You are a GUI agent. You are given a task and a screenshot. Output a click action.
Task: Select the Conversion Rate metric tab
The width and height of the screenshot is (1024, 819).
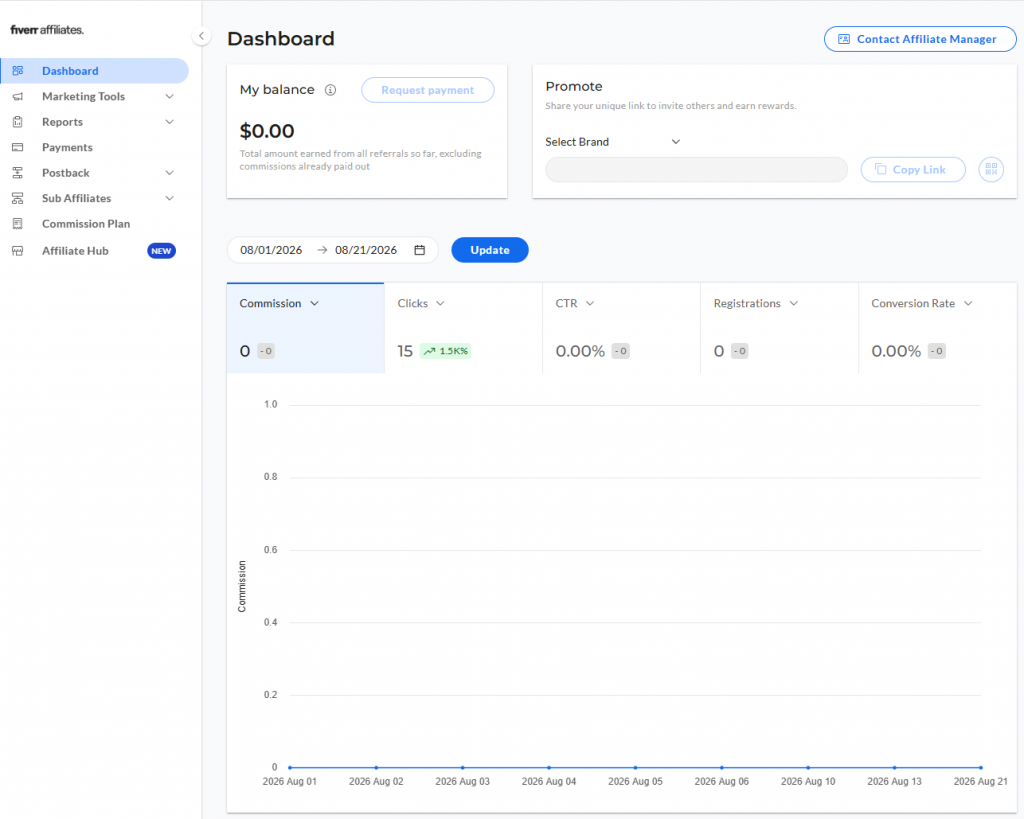[x=938, y=328]
